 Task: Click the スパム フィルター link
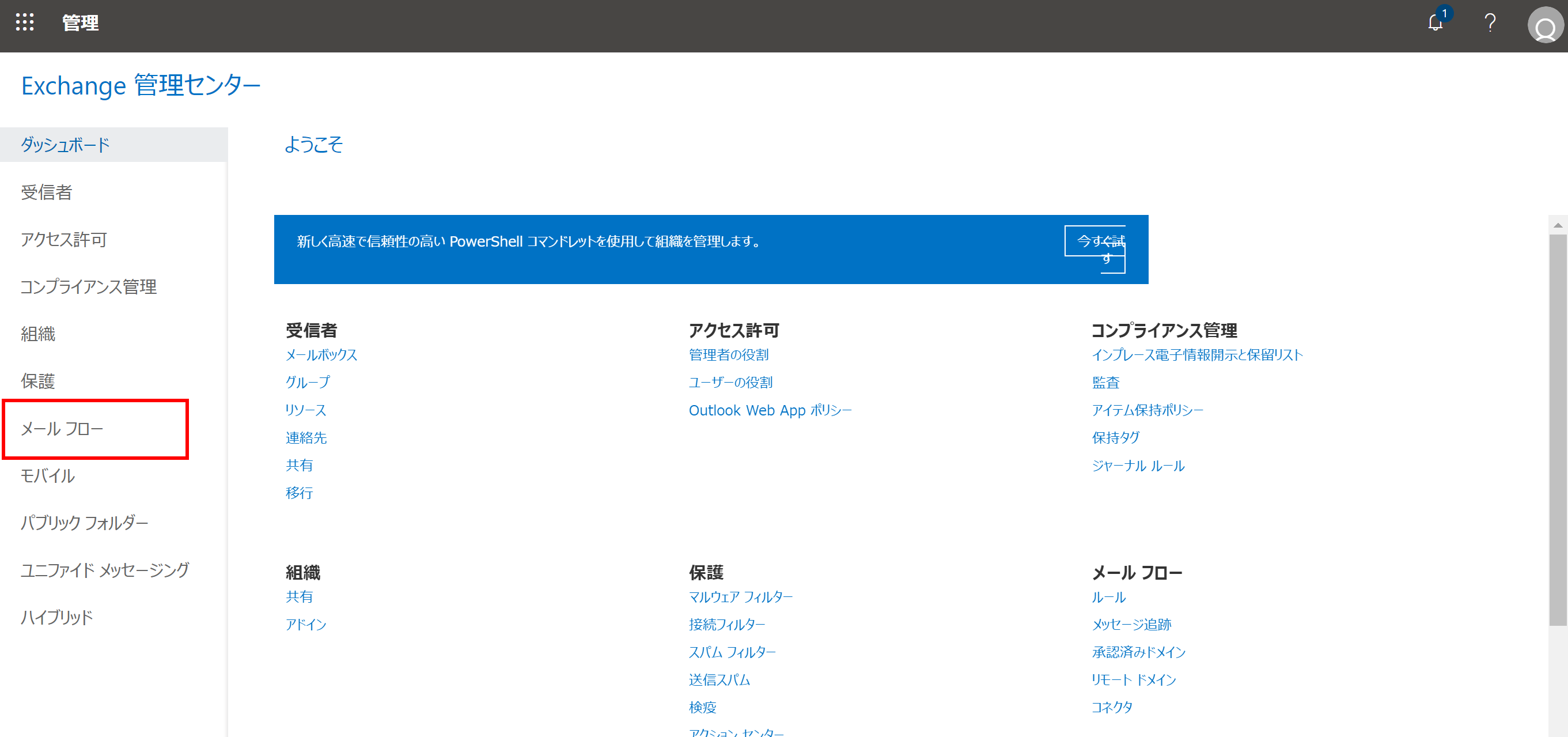point(732,652)
